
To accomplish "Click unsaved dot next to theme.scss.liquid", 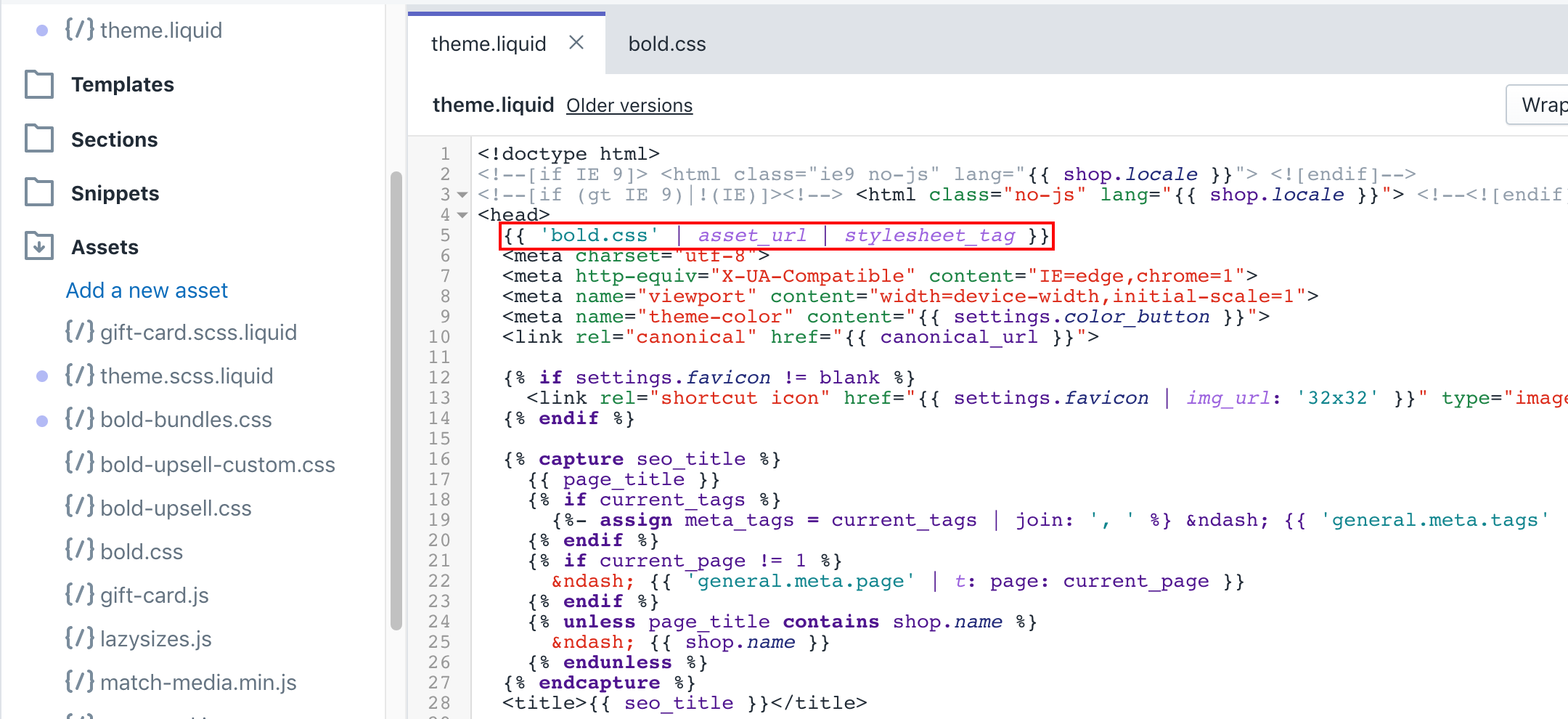I will 42,376.
